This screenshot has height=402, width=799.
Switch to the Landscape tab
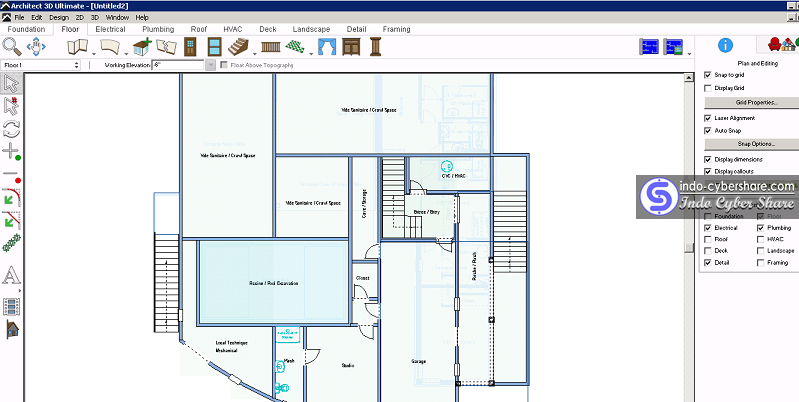[311, 29]
